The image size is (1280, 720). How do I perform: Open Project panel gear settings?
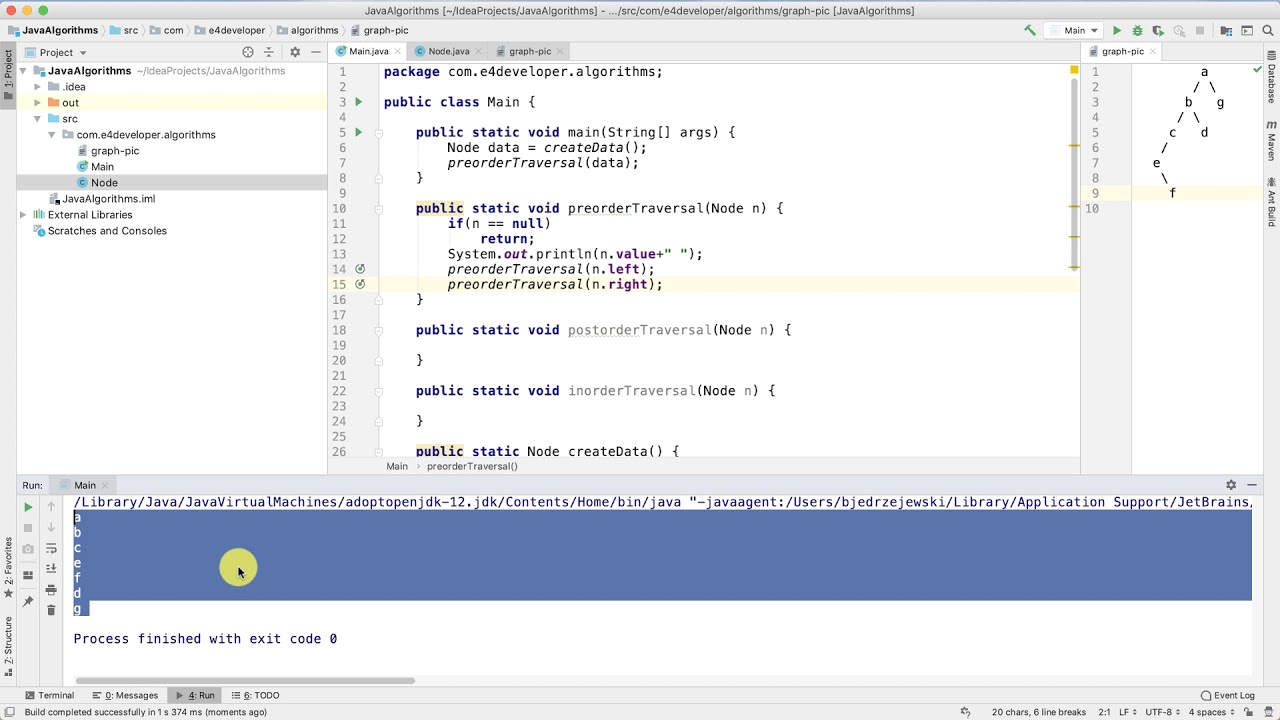point(294,52)
